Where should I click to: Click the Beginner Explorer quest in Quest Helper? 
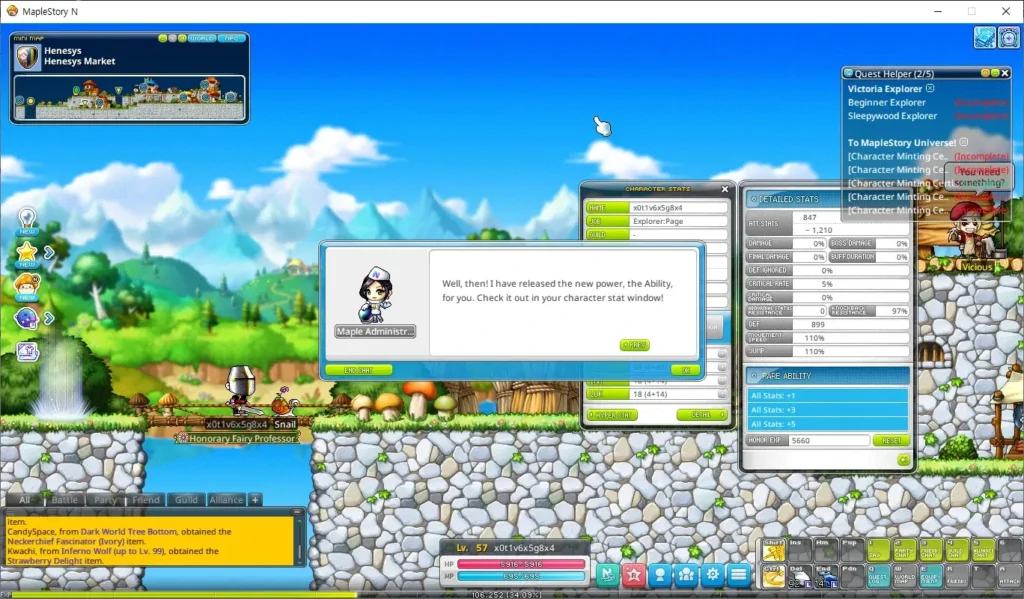tap(886, 103)
